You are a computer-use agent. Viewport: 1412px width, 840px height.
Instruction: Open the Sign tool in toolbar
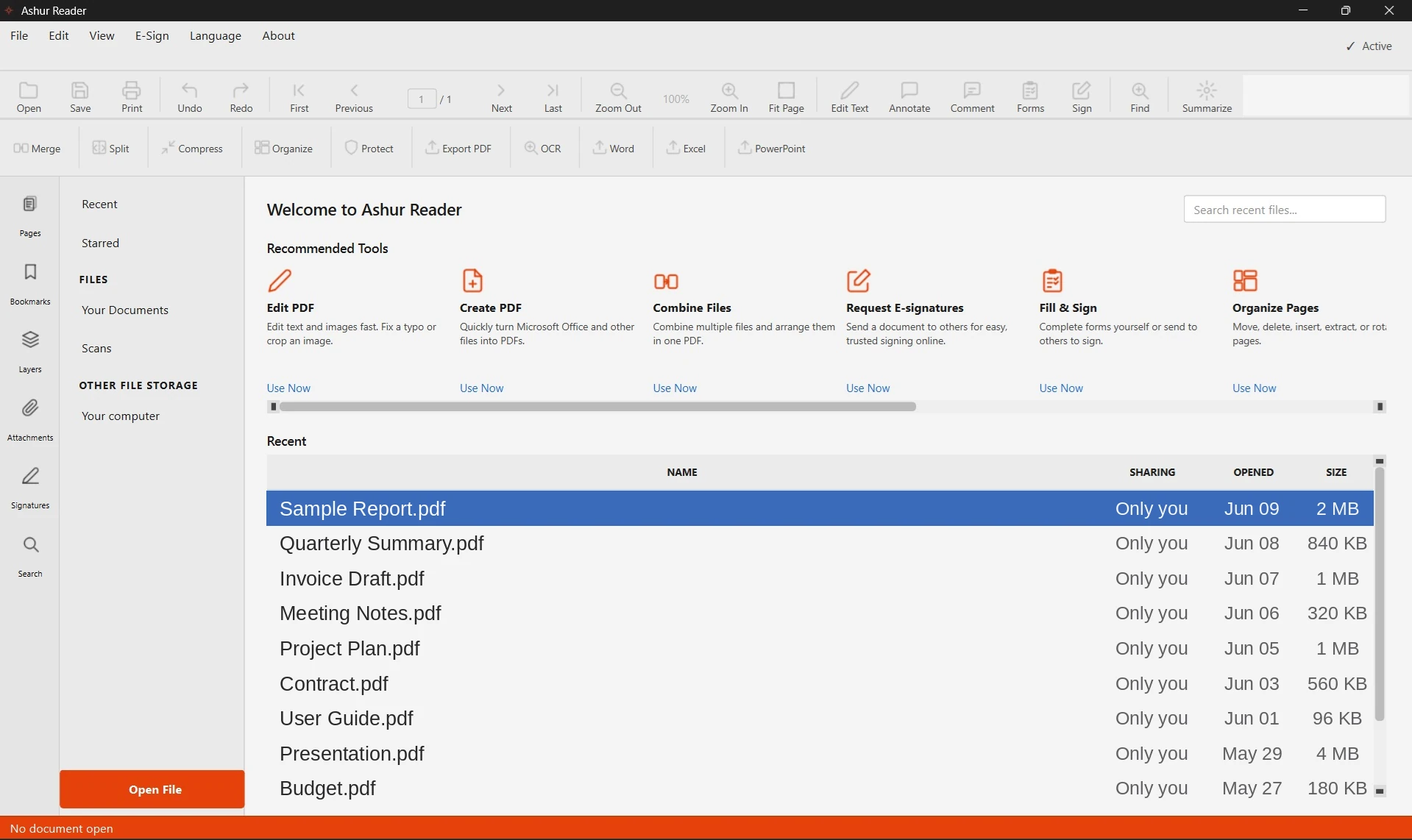pos(1082,96)
